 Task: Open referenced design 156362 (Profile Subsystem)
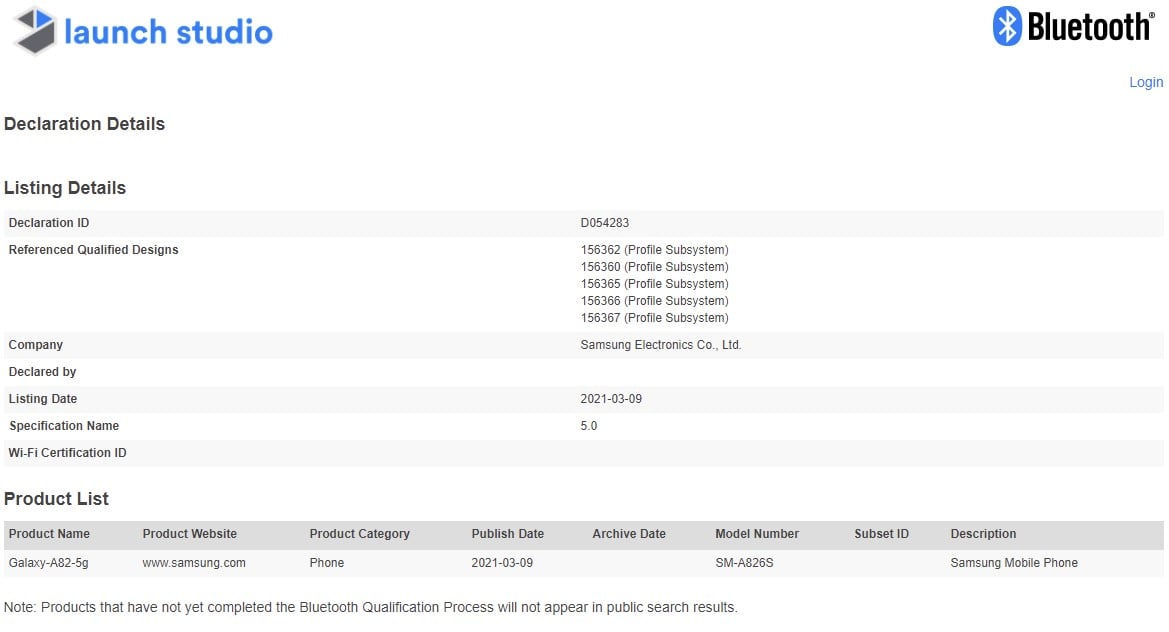tap(654, 250)
